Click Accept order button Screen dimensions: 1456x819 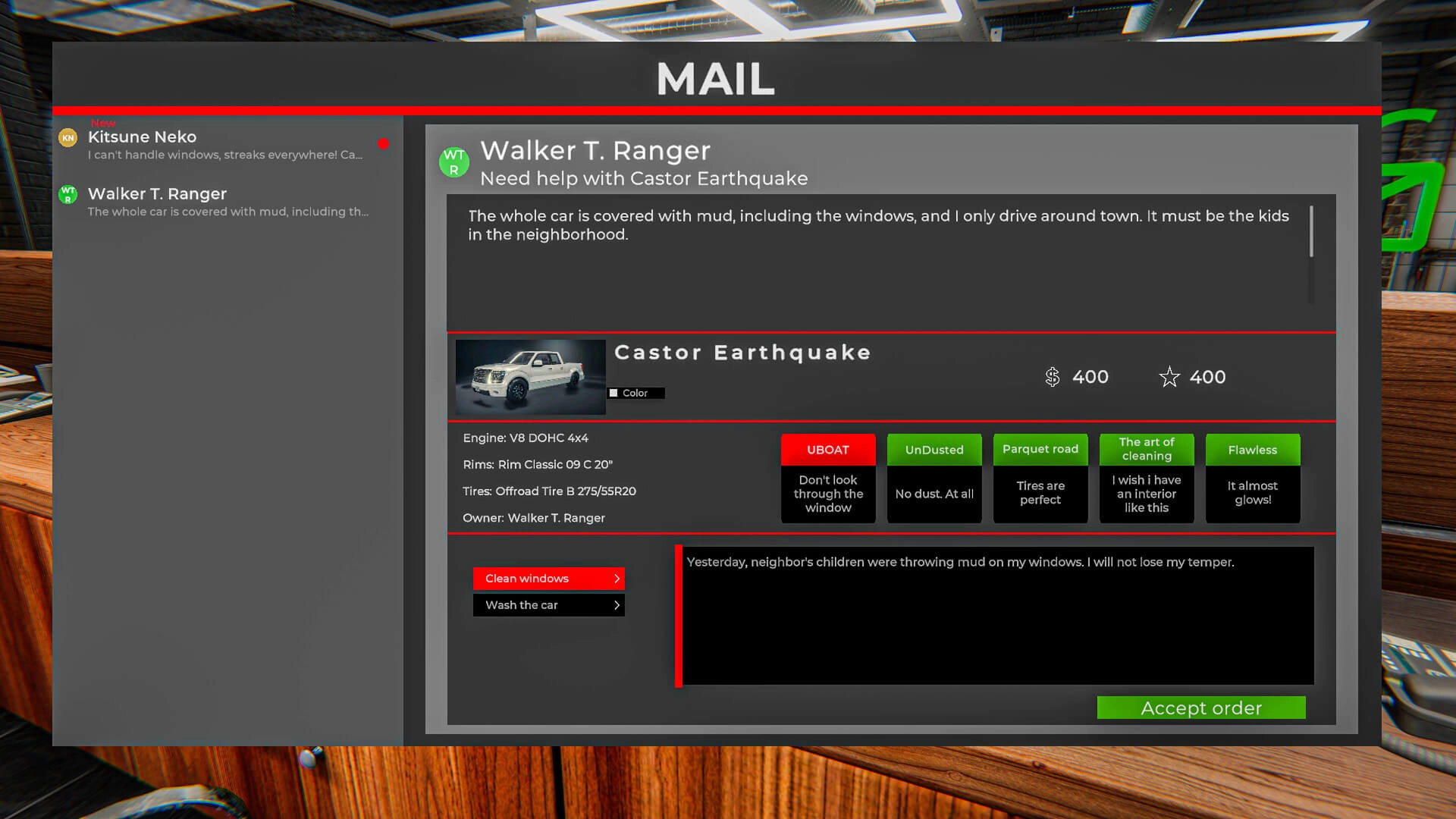point(1201,707)
